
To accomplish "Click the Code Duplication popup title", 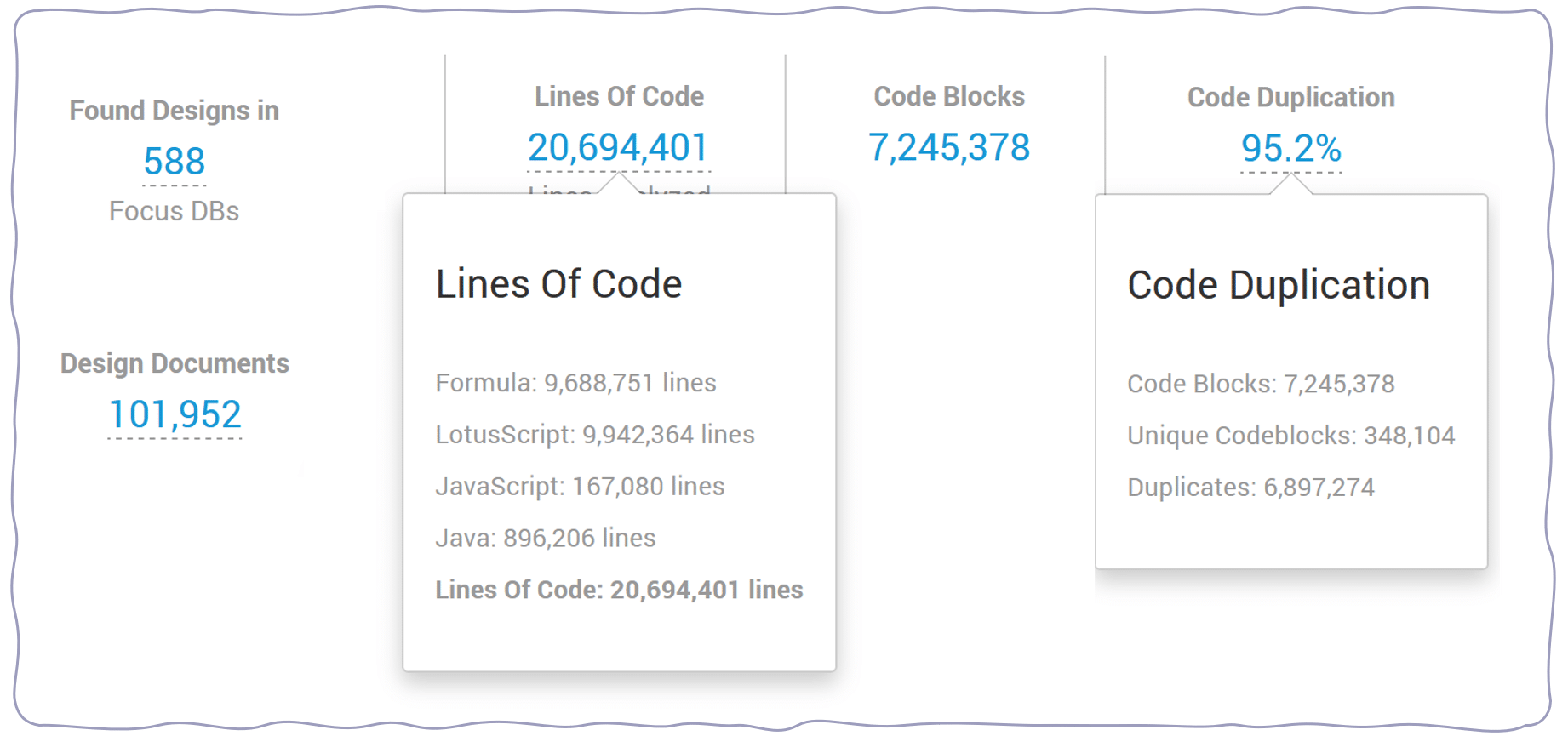I will 1279,285.
